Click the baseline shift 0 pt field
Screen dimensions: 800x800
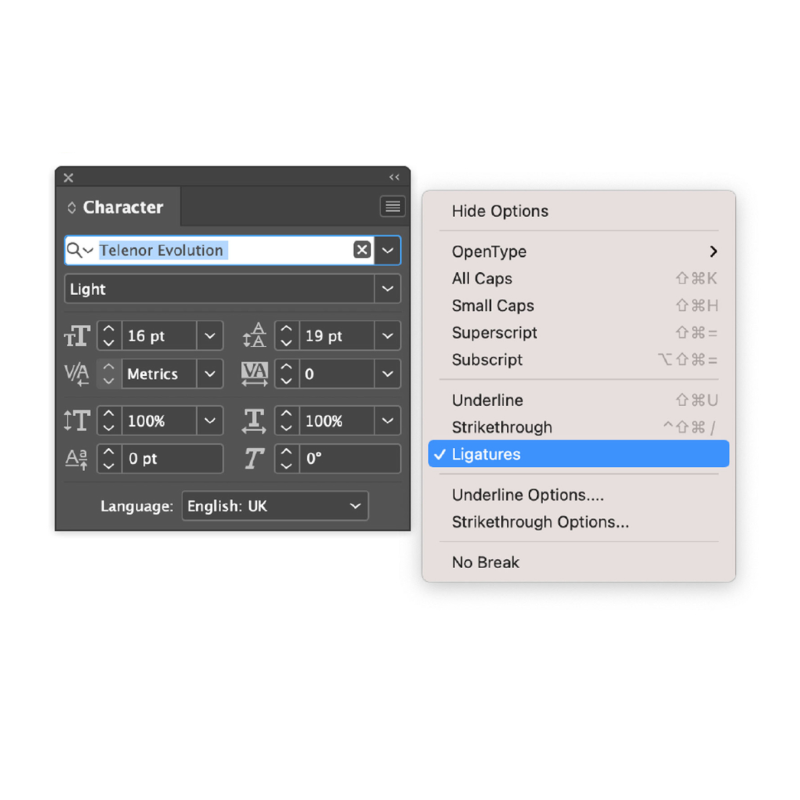(x=172, y=459)
